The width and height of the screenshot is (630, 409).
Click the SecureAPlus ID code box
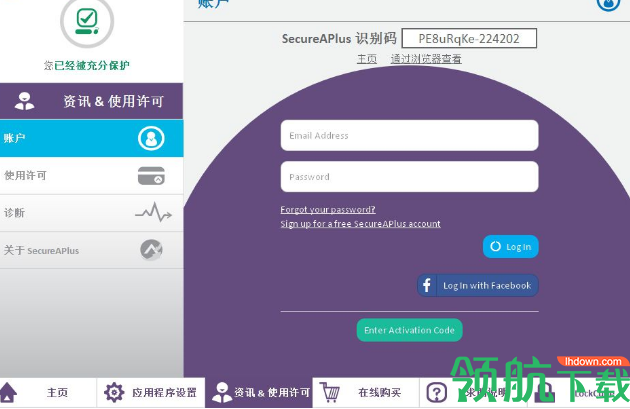pos(469,39)
